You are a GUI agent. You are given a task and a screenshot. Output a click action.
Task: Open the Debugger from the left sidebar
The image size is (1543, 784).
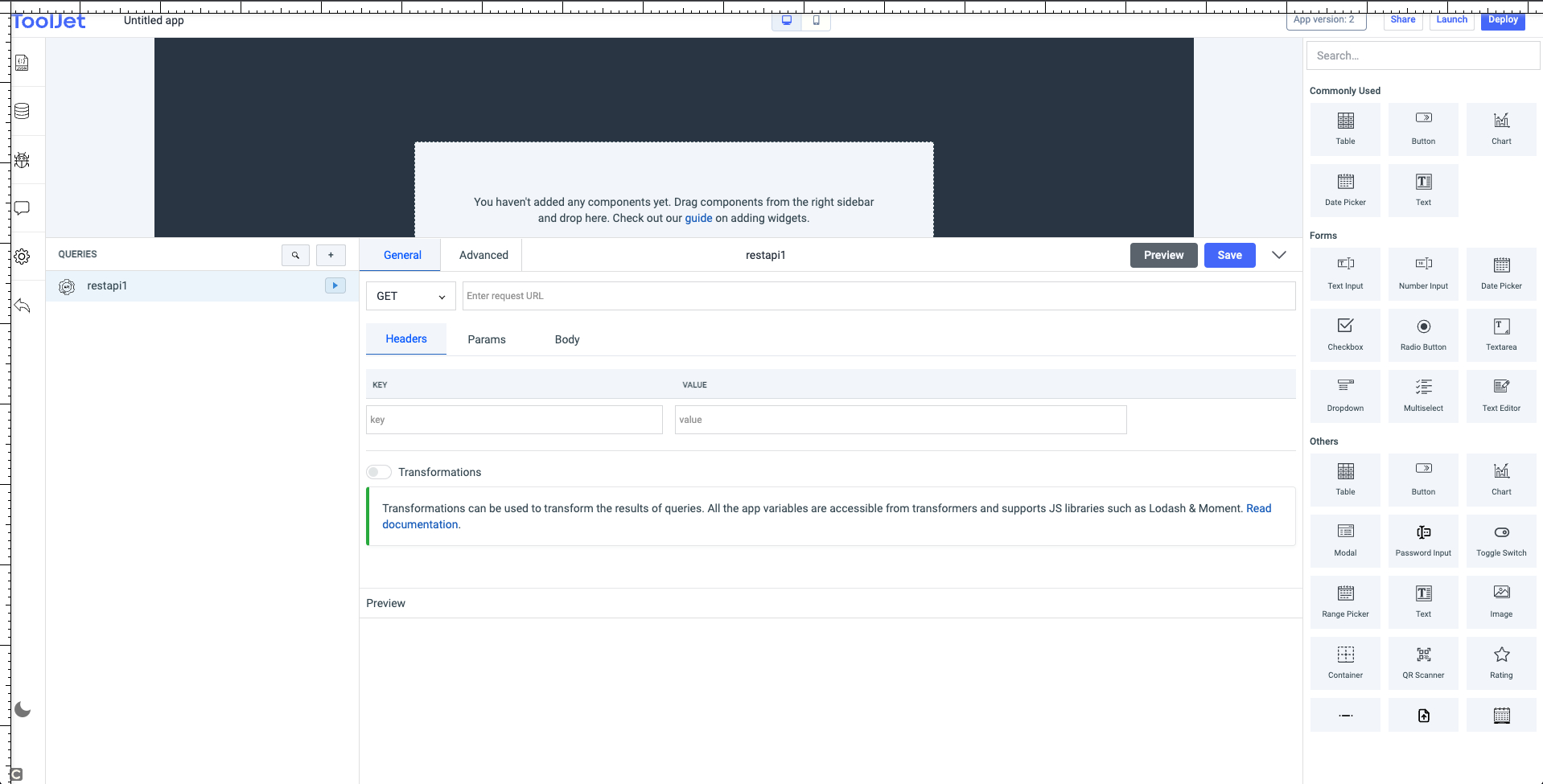pos(22,160)
